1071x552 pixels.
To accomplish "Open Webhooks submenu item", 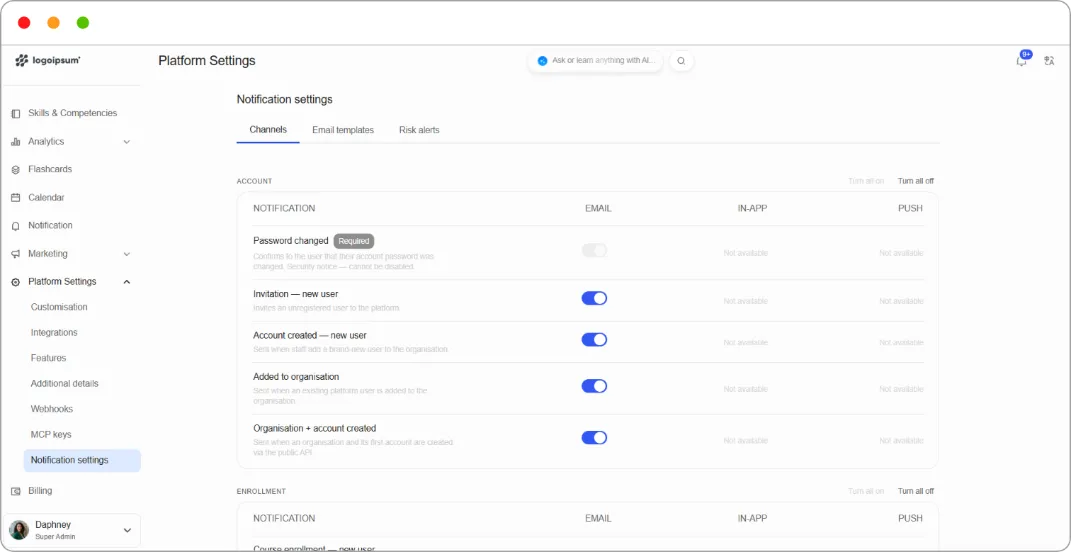I will click(x=52, y=409).
